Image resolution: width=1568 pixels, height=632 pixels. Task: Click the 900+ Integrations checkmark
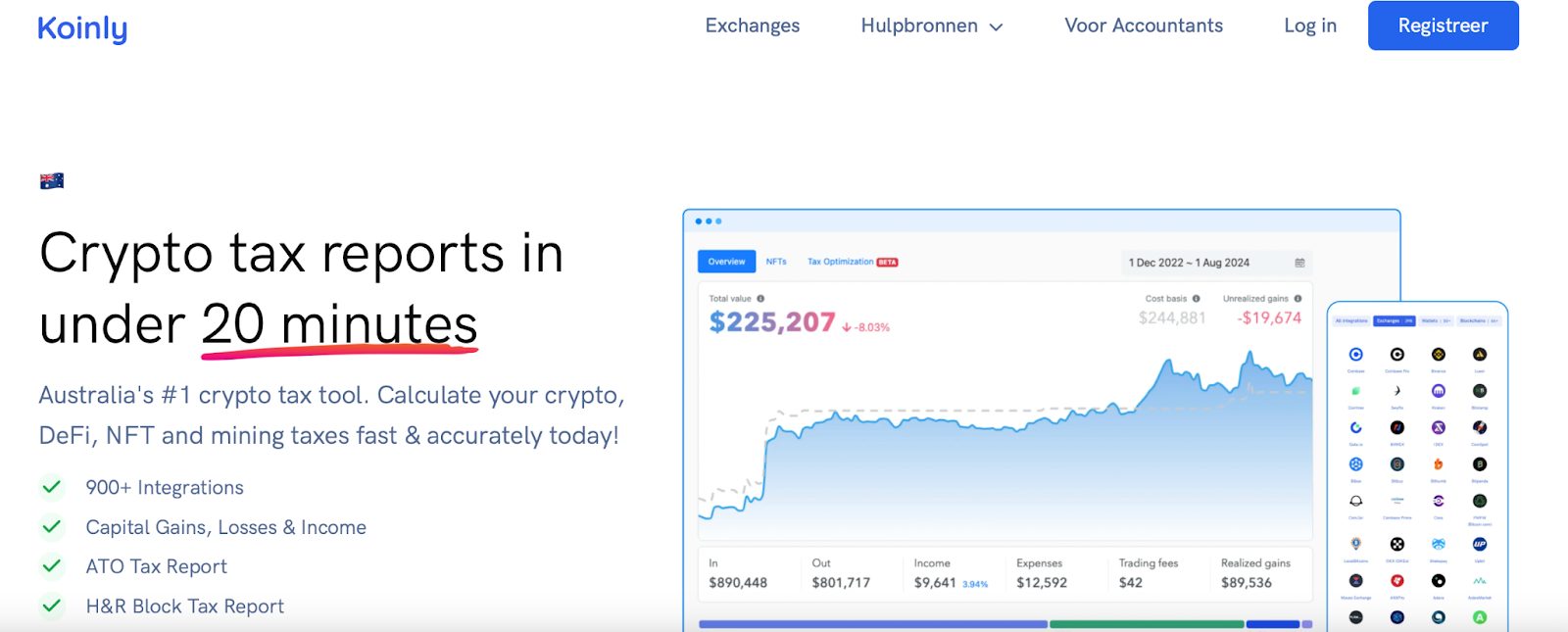pyautogui.click(x=52, y=487)
